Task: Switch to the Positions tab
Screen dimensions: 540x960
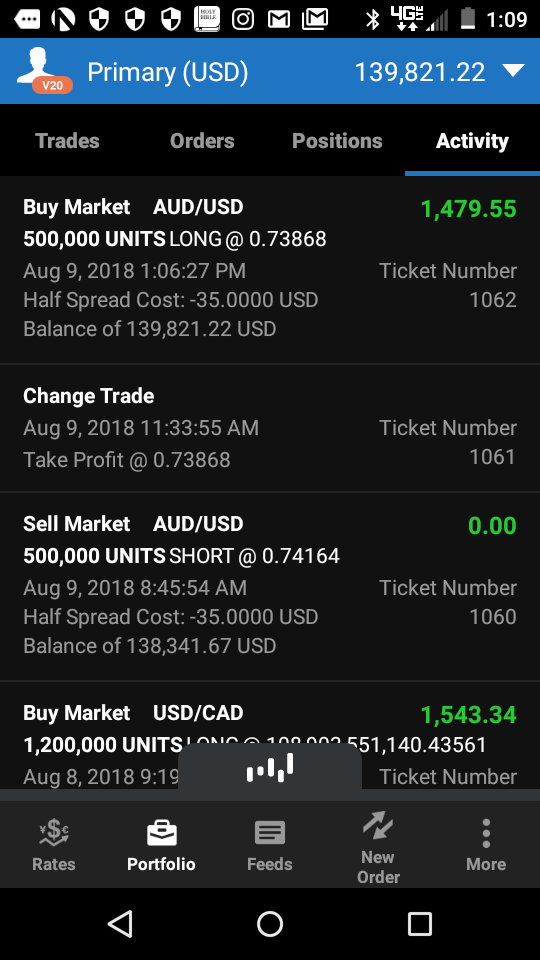Action: pyautogui.click(x=337, y=141)
